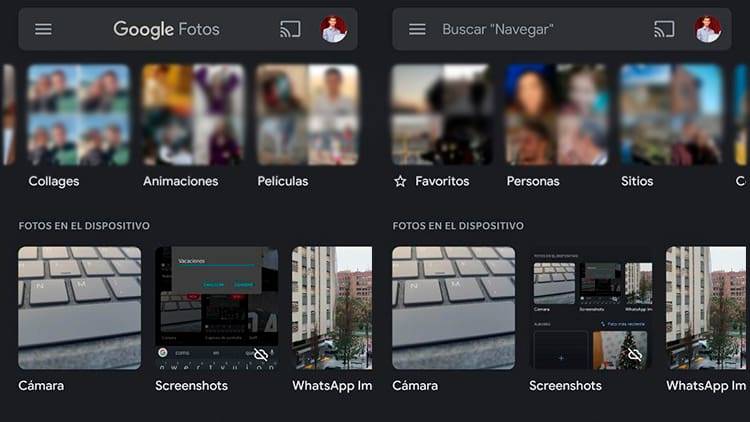This screenshot has height=422, width=750.
Task: Open the left Cámara folder thumbnail
Action: tap(80, 308)
